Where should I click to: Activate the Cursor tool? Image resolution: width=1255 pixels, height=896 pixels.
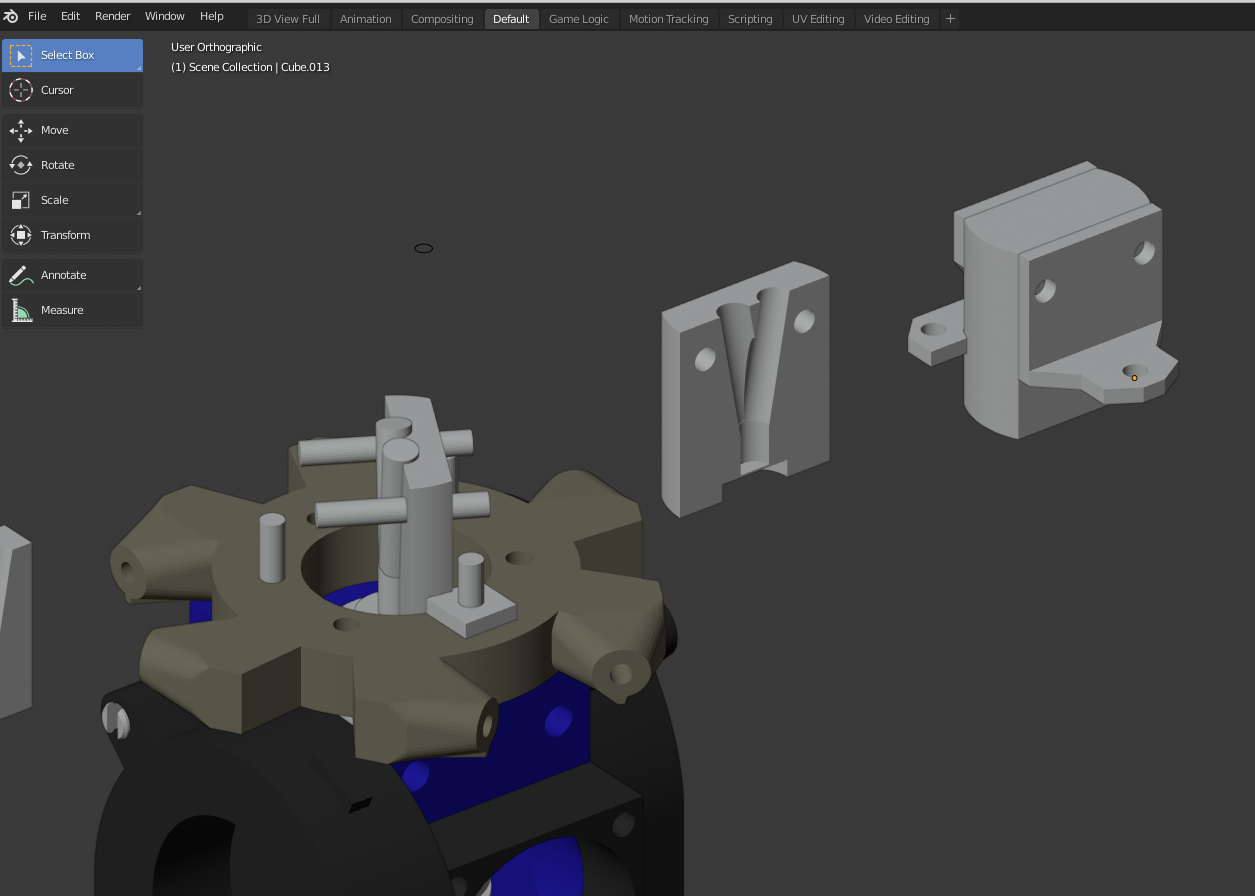pyautogui.click(x=71, y=90)
